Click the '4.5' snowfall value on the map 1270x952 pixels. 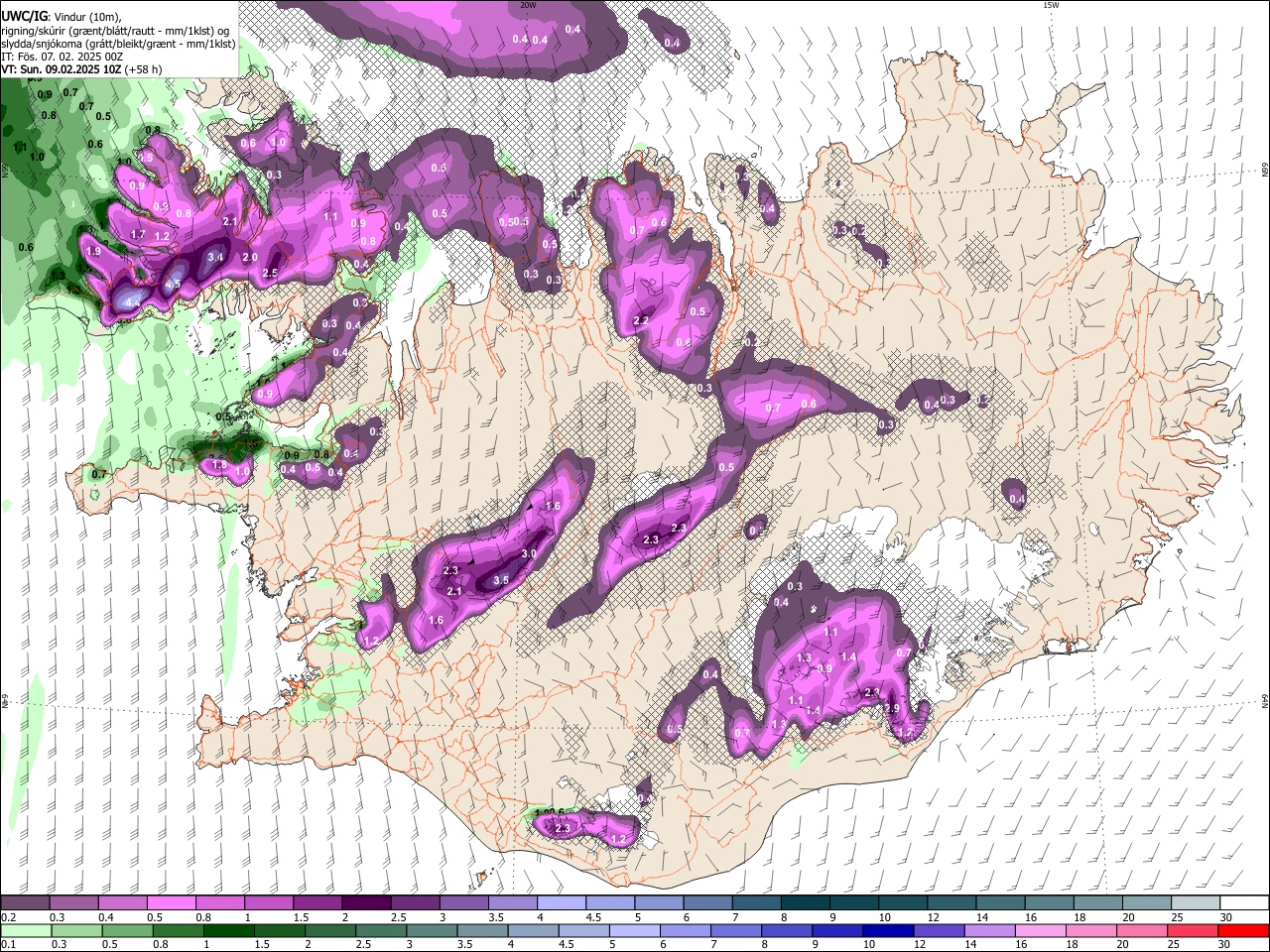(x=173, y=285)
